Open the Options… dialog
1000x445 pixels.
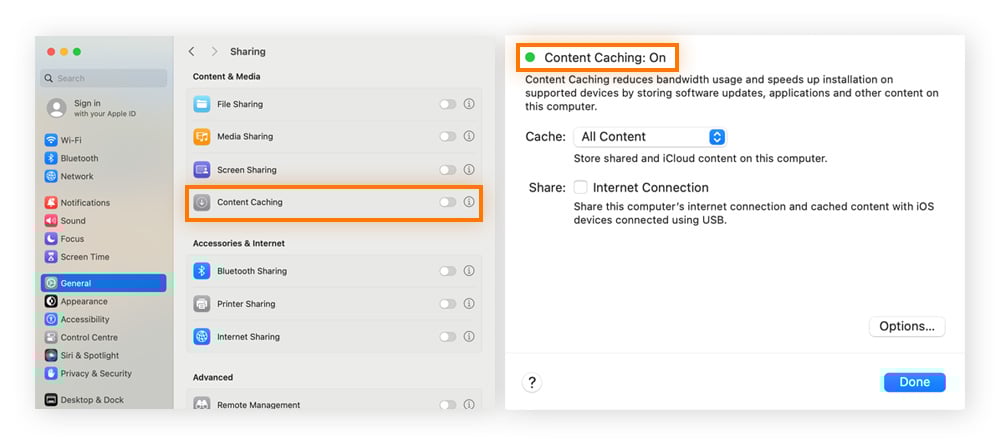907,326
